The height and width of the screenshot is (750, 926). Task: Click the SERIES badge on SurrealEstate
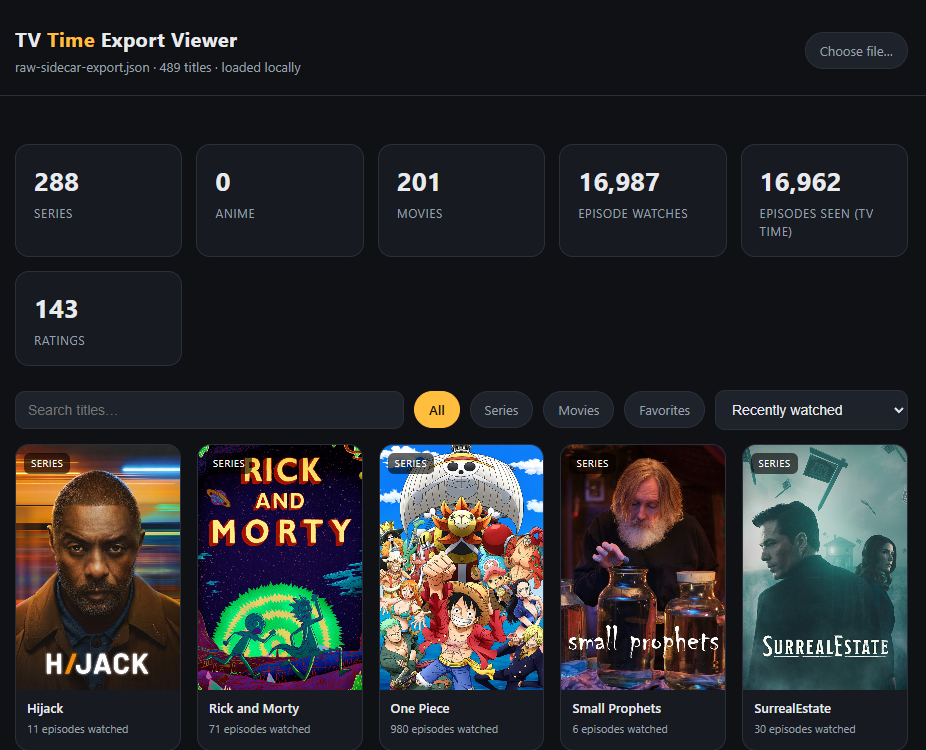(x=774, y=464)
